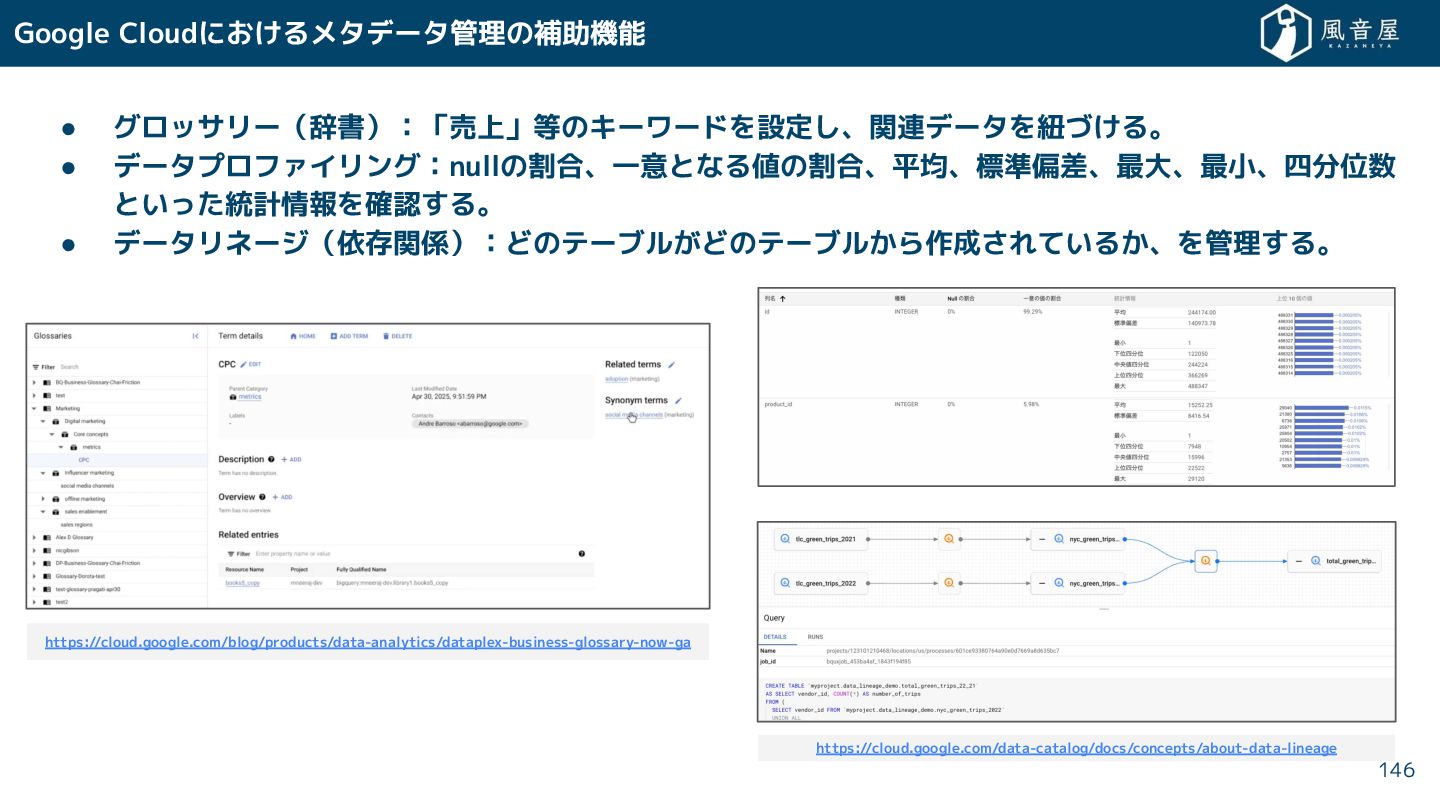The image size is (1440, 810).
Task: Expand the offline marketing category
Action: point(43,498)
